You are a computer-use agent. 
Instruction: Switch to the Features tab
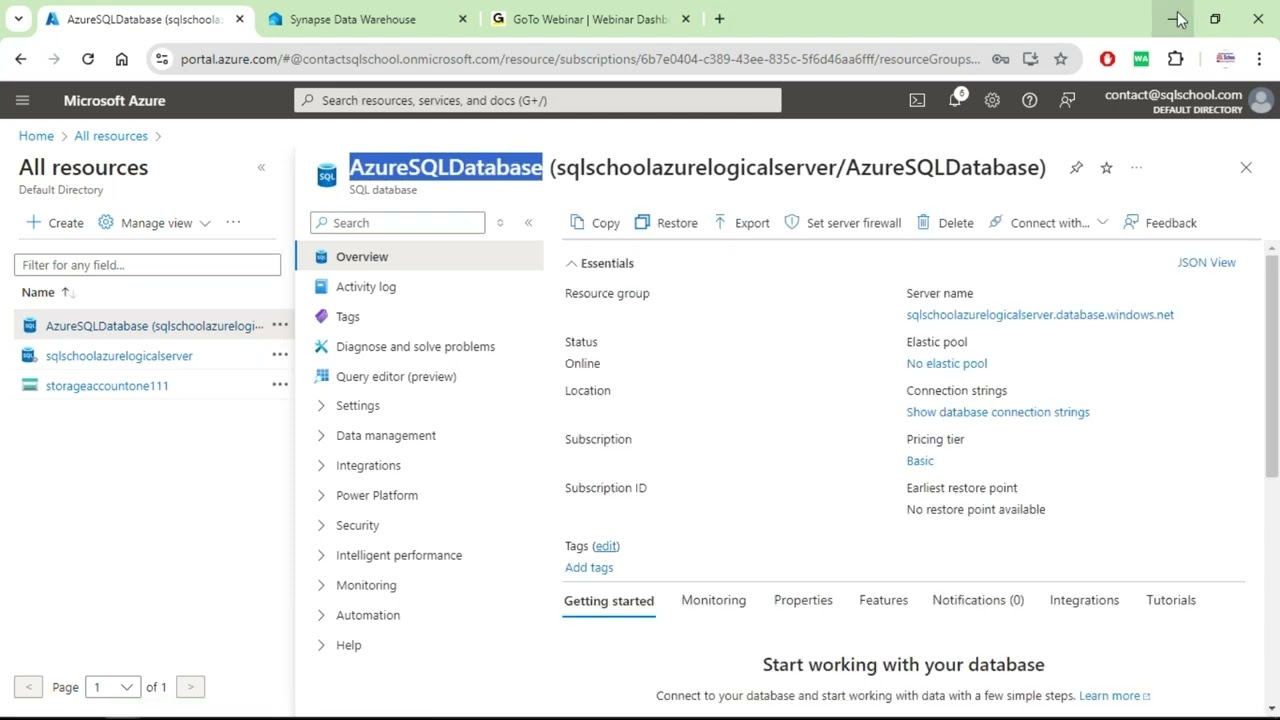883,600
